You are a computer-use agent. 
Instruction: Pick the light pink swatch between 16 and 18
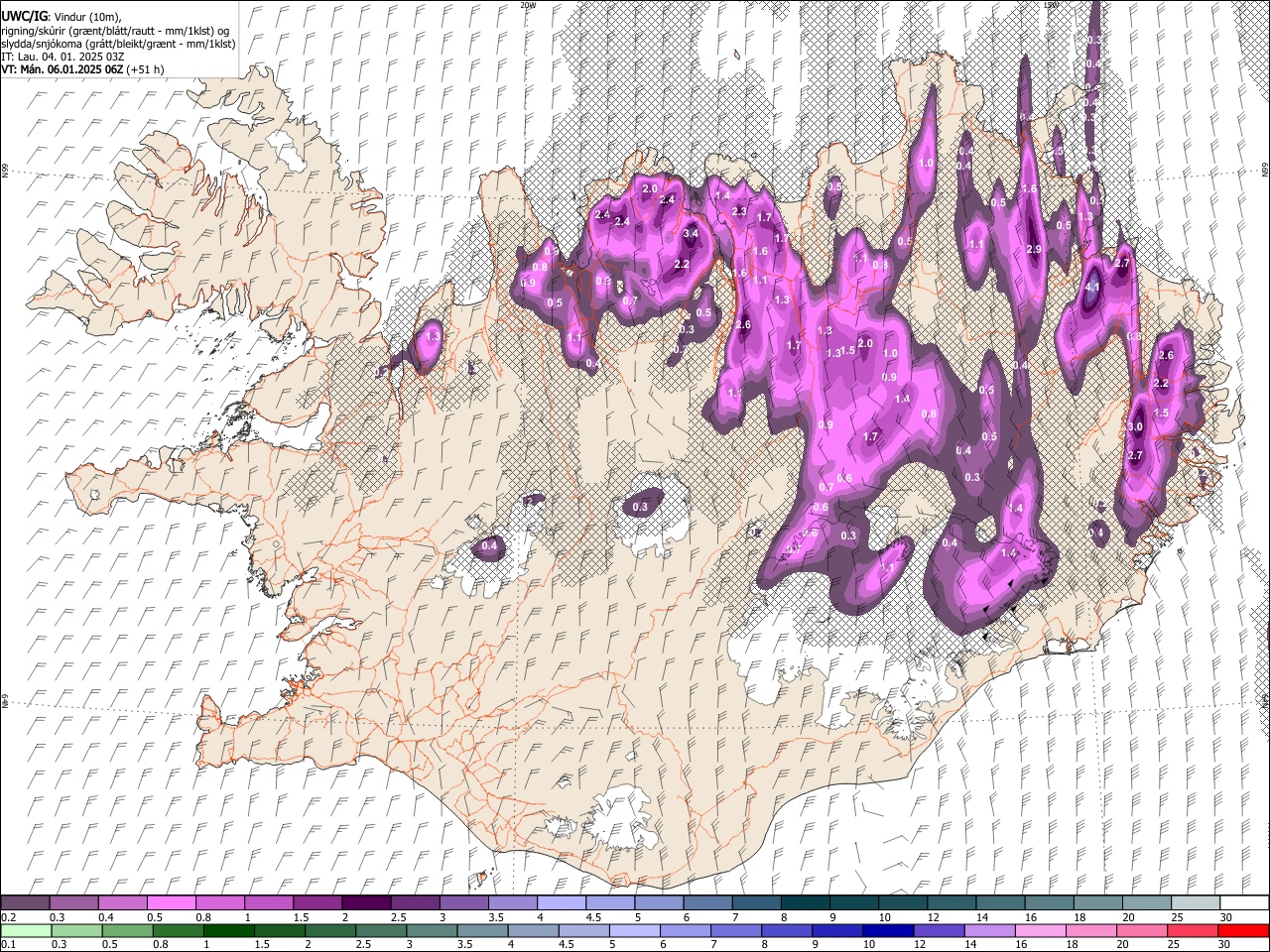[x=1040, y=930]
